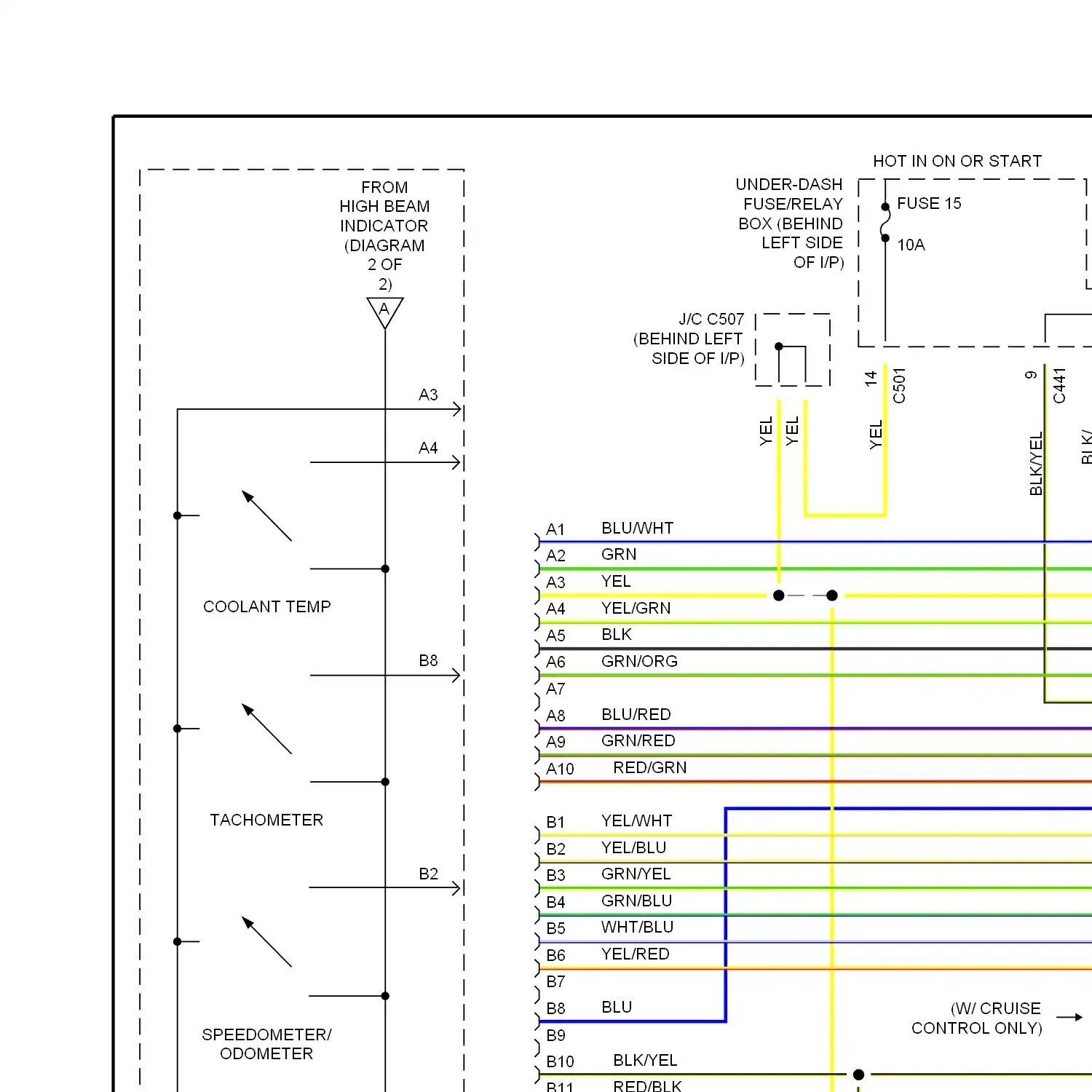Select the BLK/YEL wire label at pin B10
This screenshot has height=1092, width=1092.
645,1061
